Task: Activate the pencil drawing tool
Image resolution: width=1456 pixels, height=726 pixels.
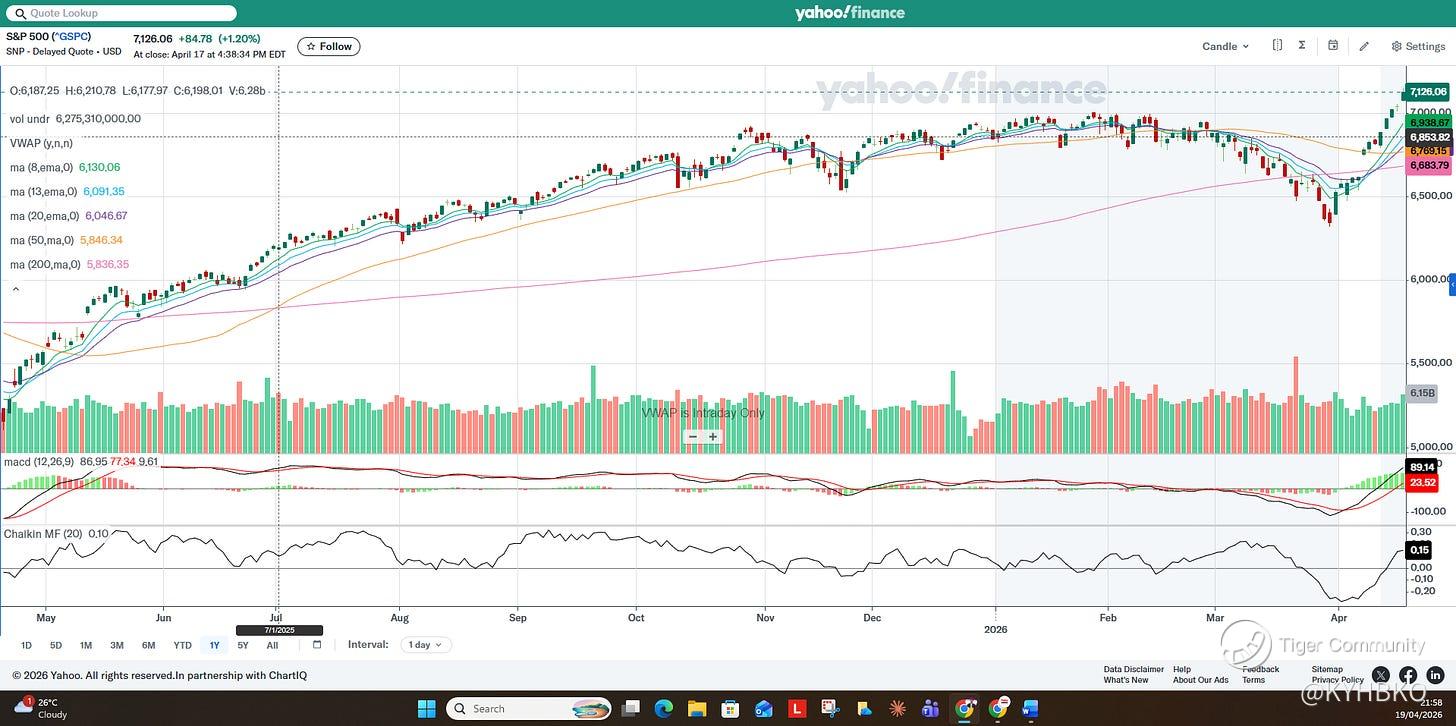Action: 1364,46
